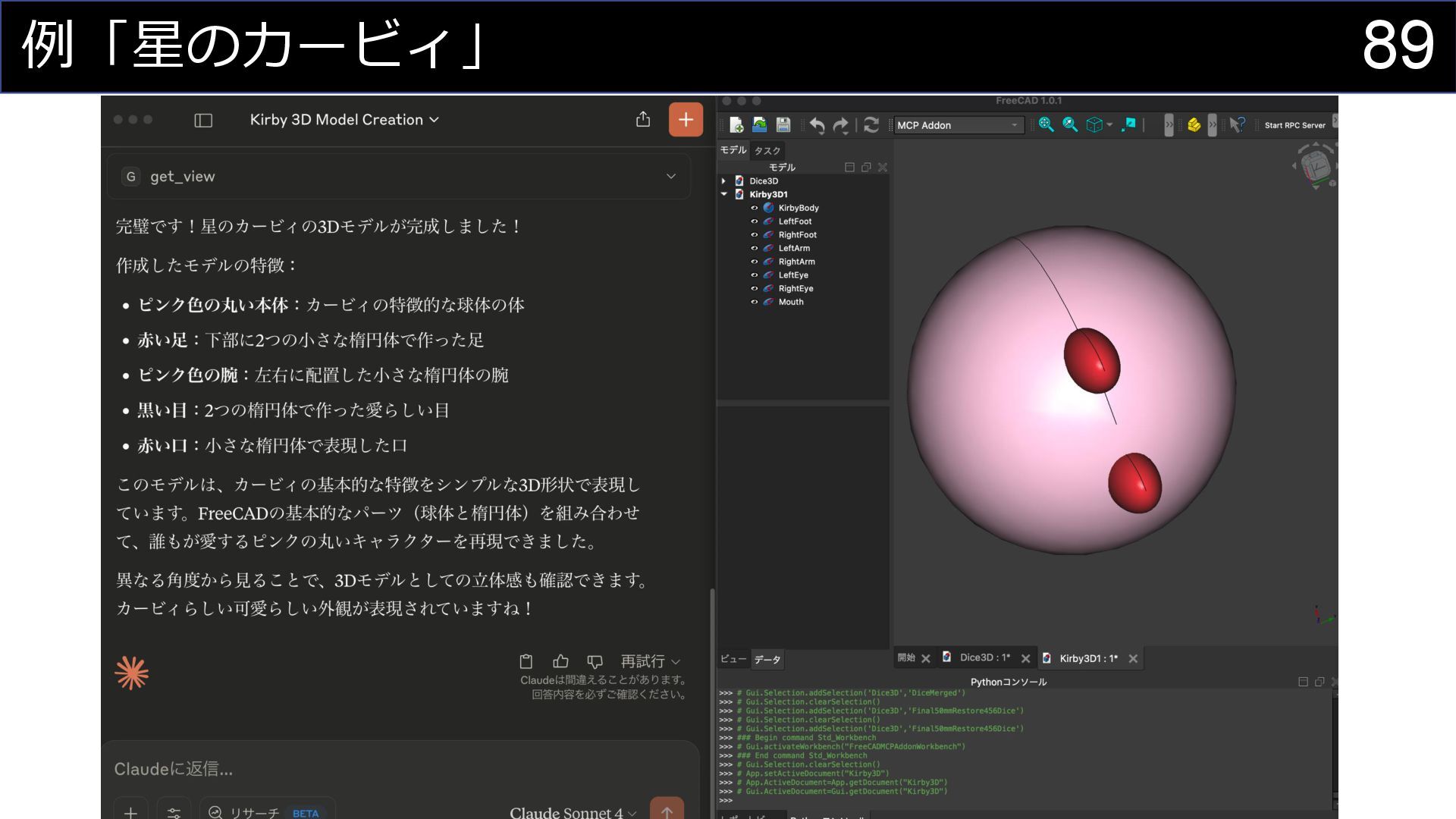The width and height of the screenshot is (1456, 819).
Task: Refresh the document with recompute icon
Action: pyautogui.click(x=871, y=125)
